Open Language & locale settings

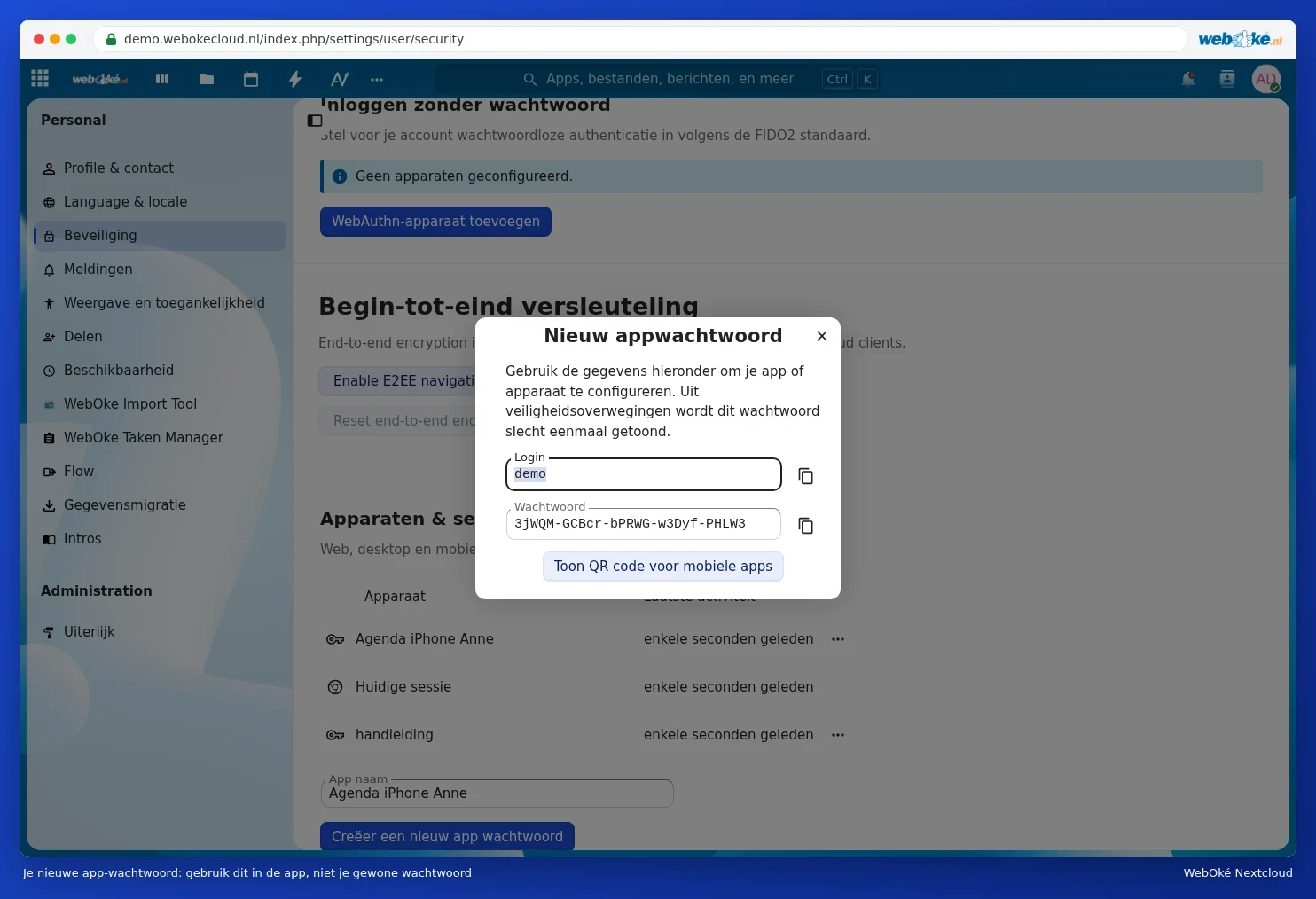click(x=160, y=202)
